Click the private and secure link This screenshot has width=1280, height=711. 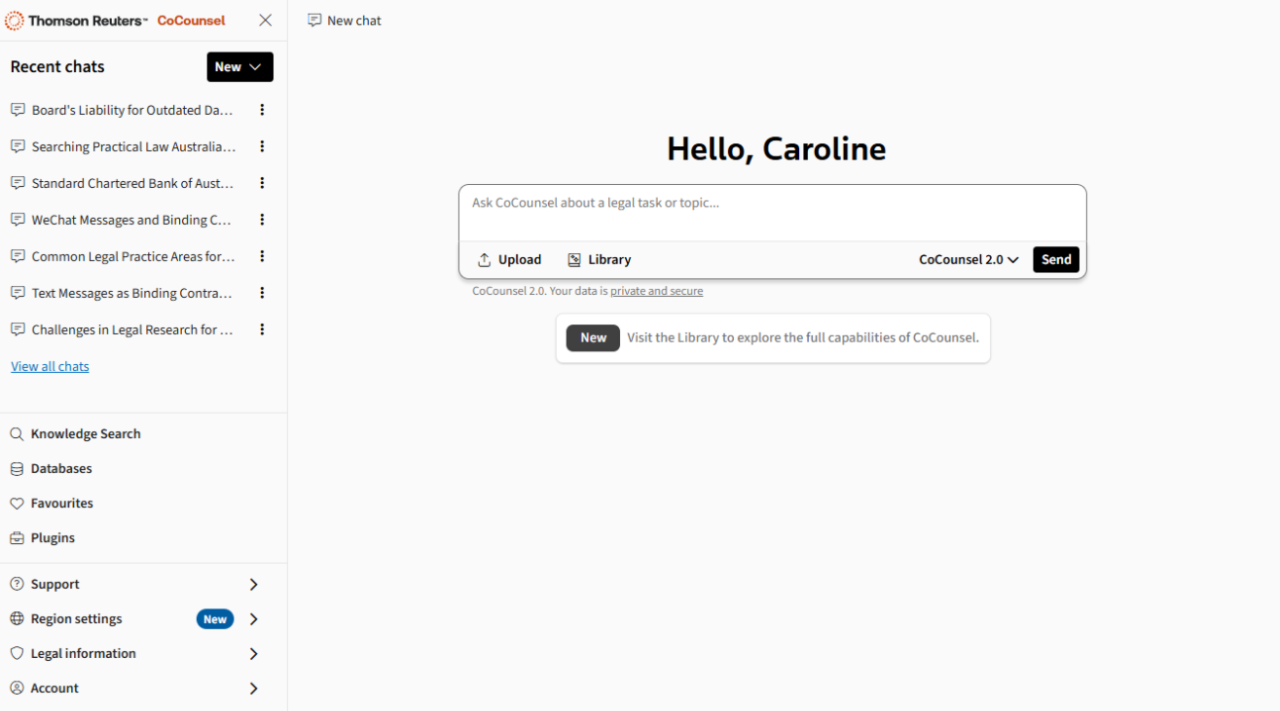click(x=656, y=291)
